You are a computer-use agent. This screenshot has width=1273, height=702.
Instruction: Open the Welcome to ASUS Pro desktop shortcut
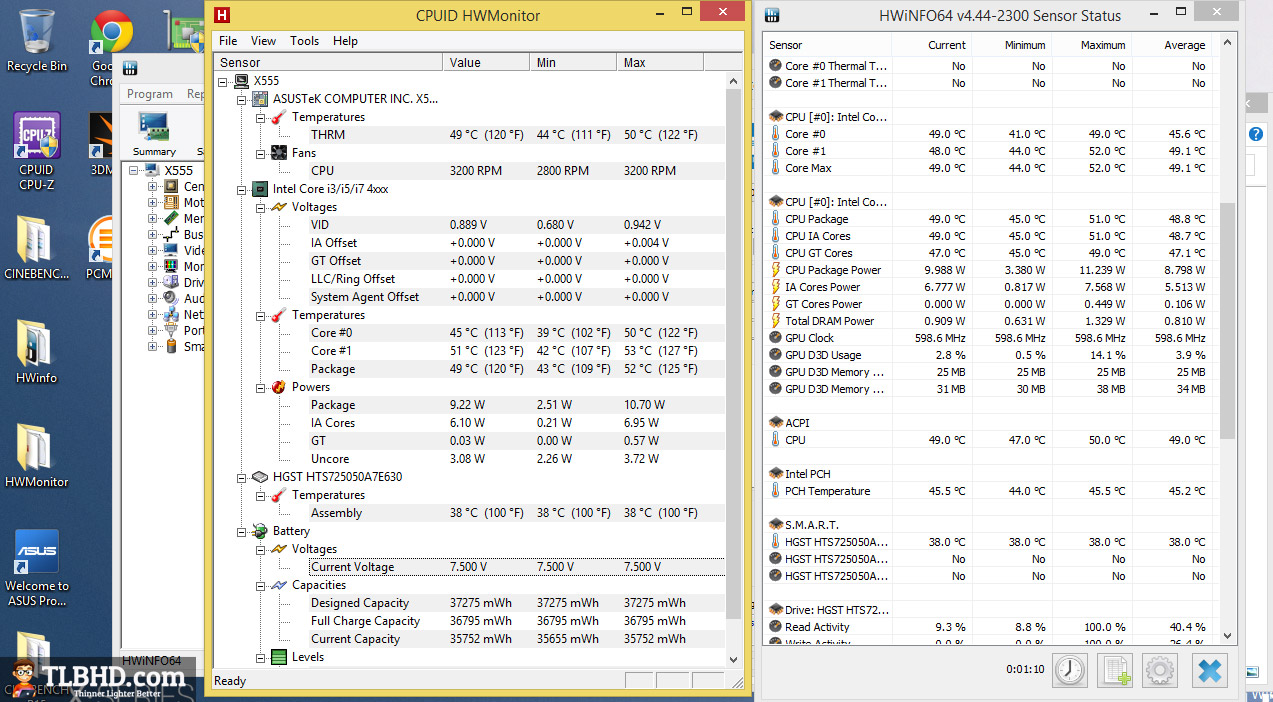37,568
